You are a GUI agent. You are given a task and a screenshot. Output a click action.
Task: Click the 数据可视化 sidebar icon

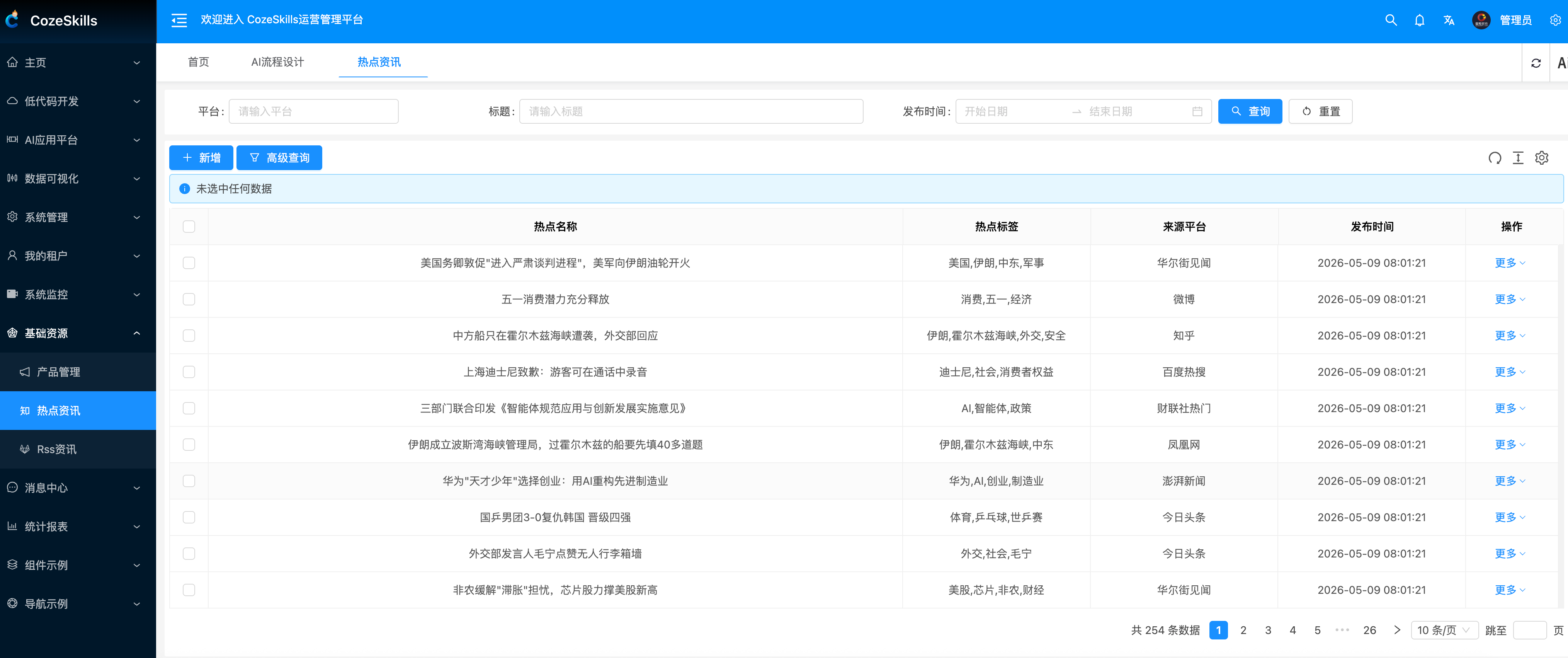pos(12,179)
